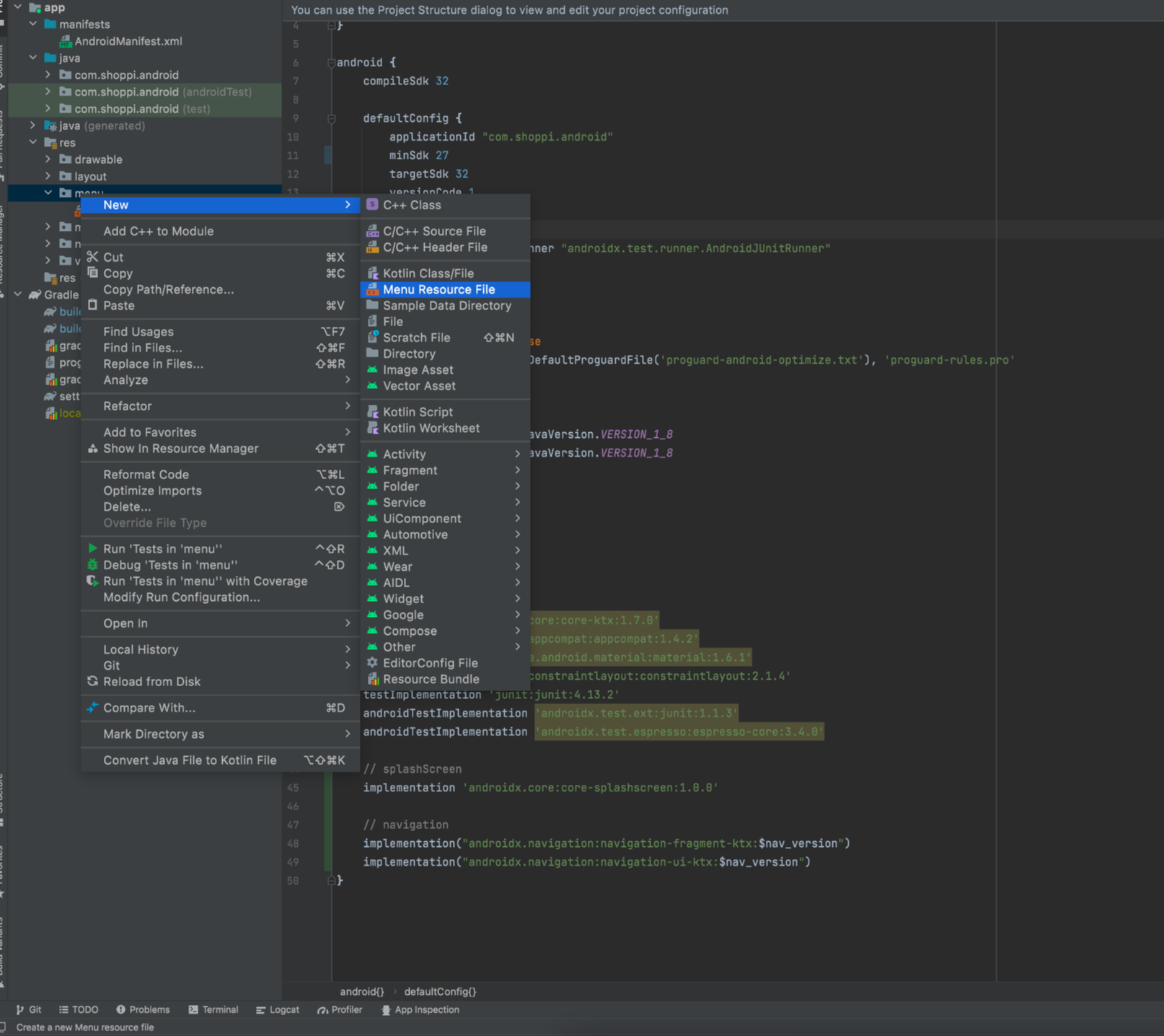This screenshot has height=1036, width=1164.
Task: Click the Debug Tests bug icon
Action: pos(92,565)
